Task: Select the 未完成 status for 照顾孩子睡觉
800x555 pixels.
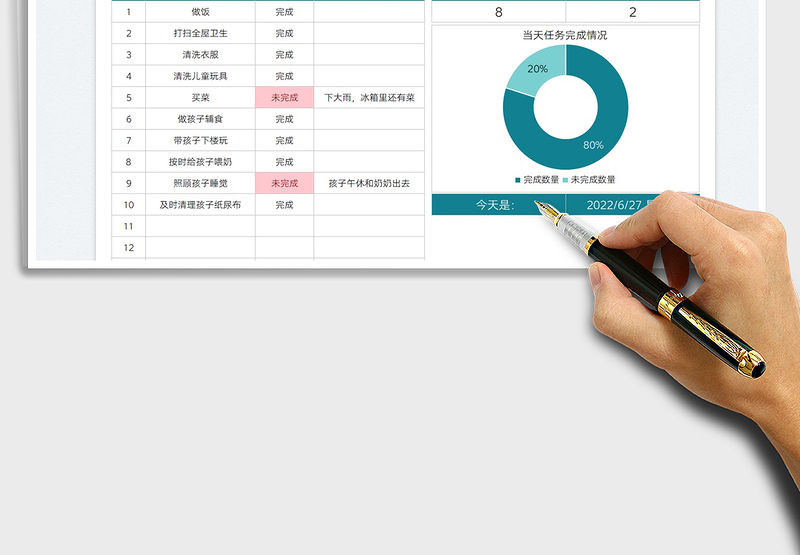Action: click(284, 183)
